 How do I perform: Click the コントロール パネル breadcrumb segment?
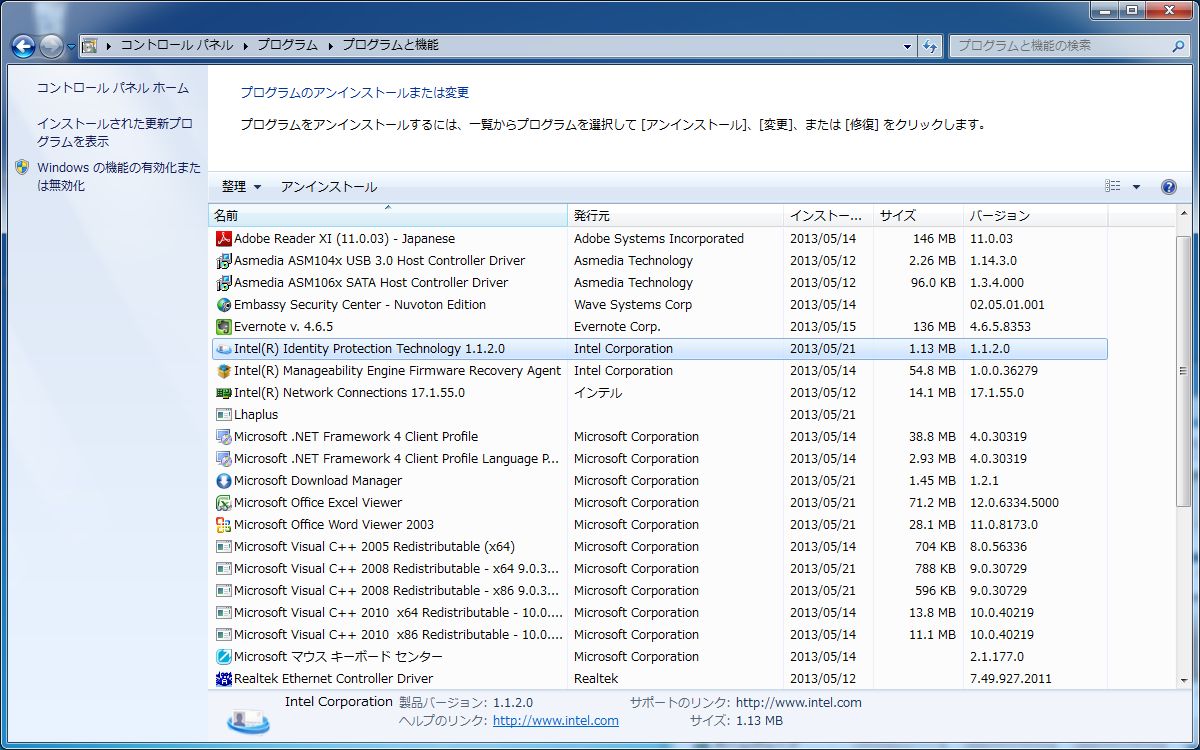pyautogui.click(x=176, y=45)
